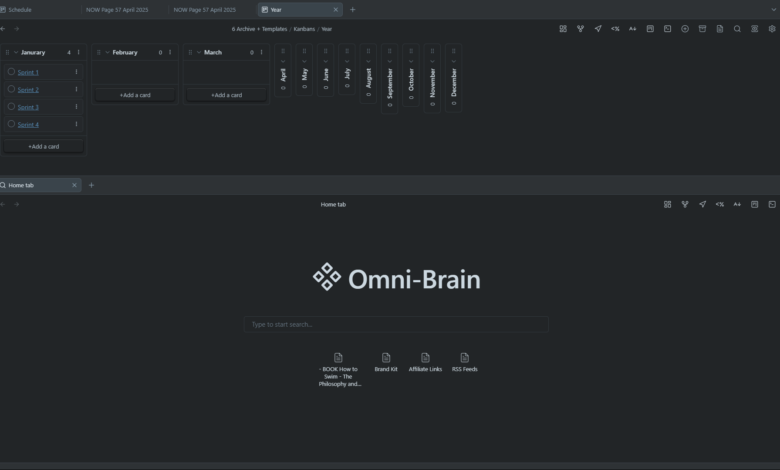The image size is (780, 470).
Task: Open Sprint 1 card options menu
Action: tap(76, 72)
